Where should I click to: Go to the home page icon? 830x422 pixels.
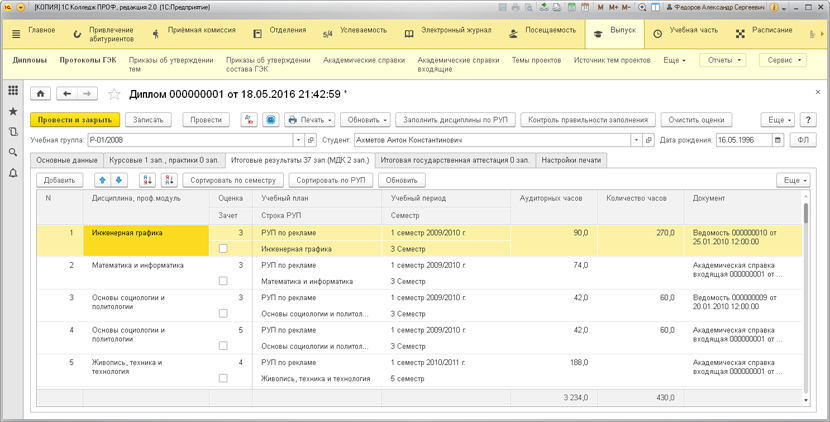point(42,94)
